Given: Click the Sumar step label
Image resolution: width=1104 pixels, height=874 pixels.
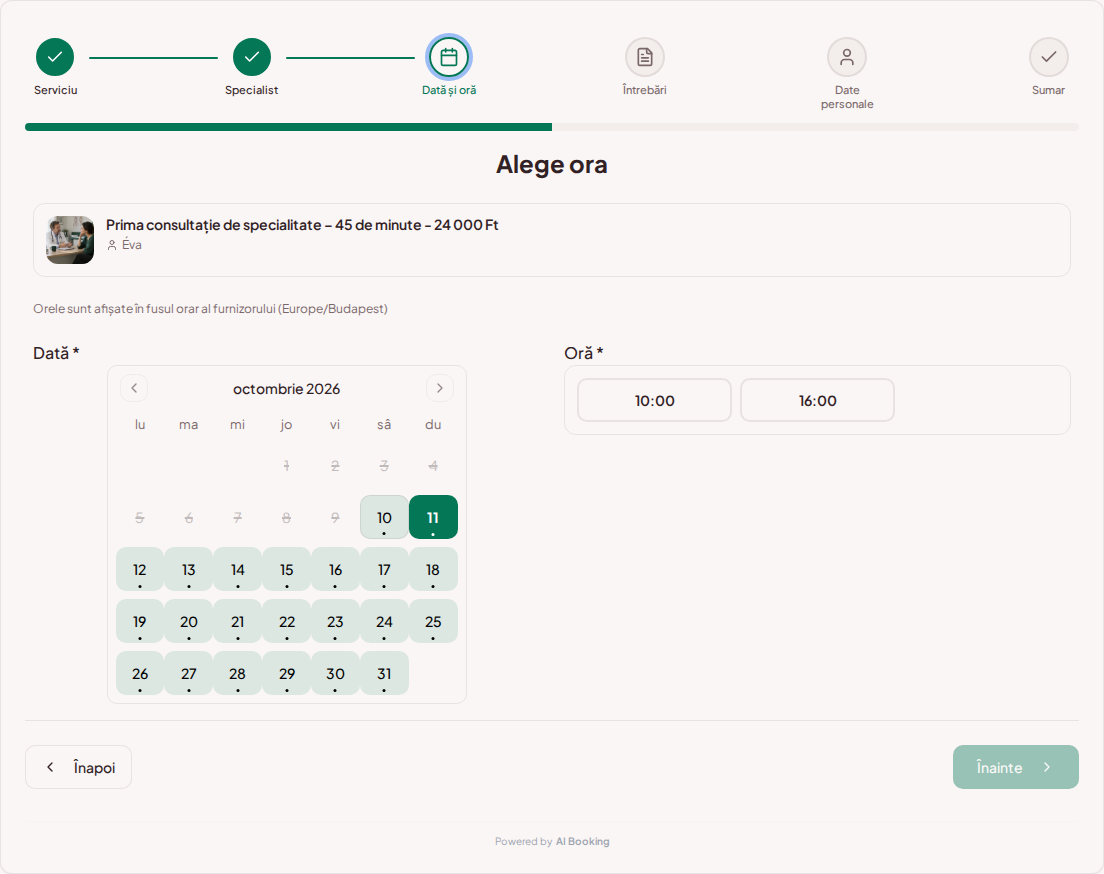Looking at the screenshot, I should [x=1048, y=90].
